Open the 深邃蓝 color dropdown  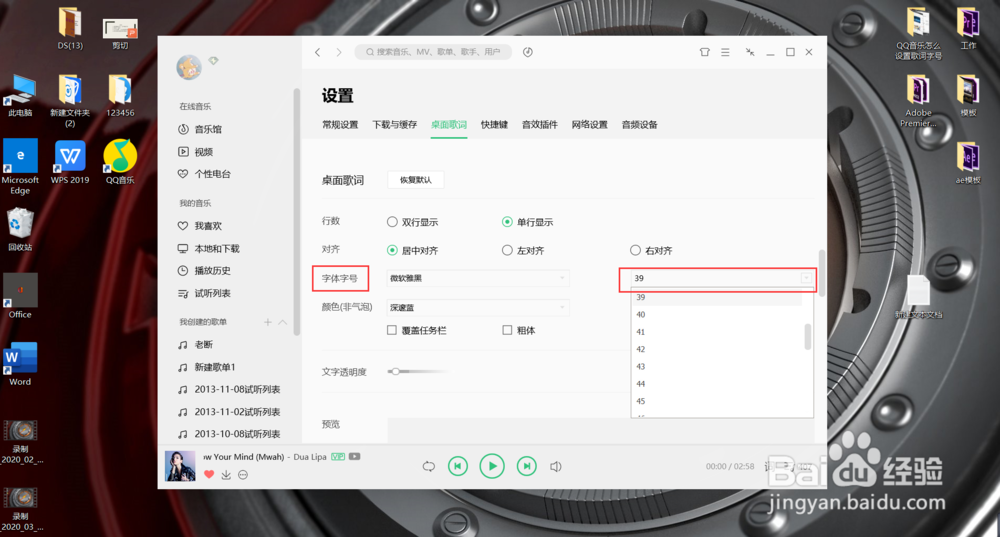(478, 307)
